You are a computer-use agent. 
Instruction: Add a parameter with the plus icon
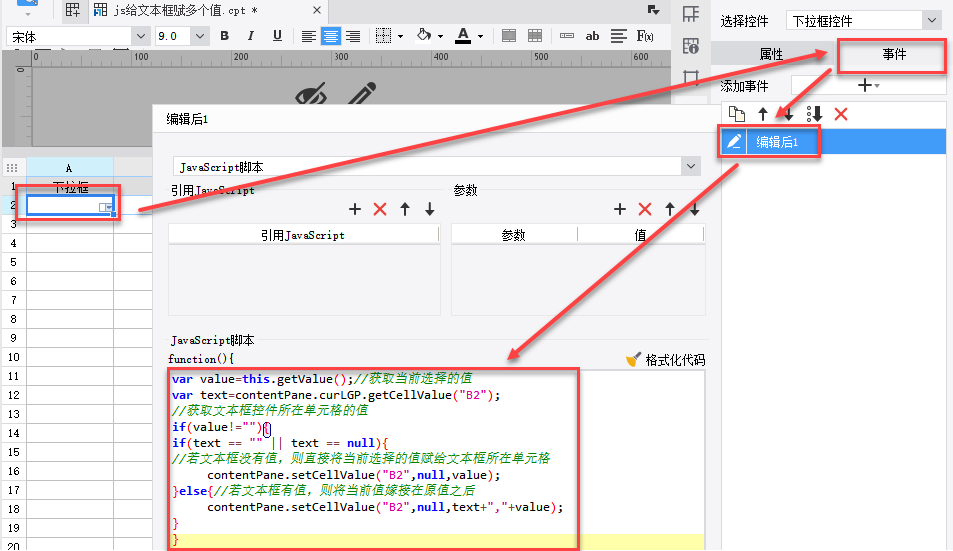coord(620,210)
